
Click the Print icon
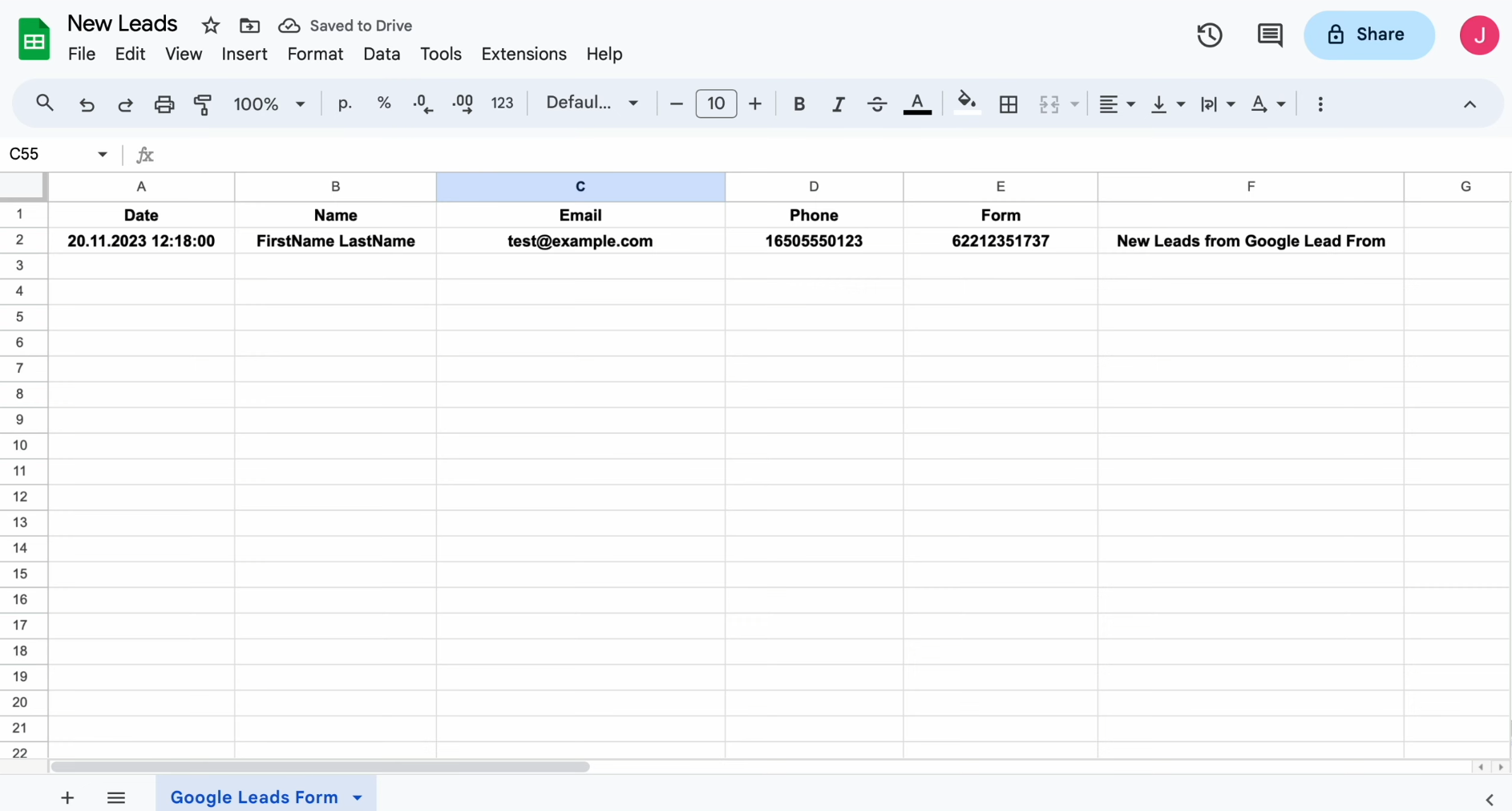[x=164, y=103]
